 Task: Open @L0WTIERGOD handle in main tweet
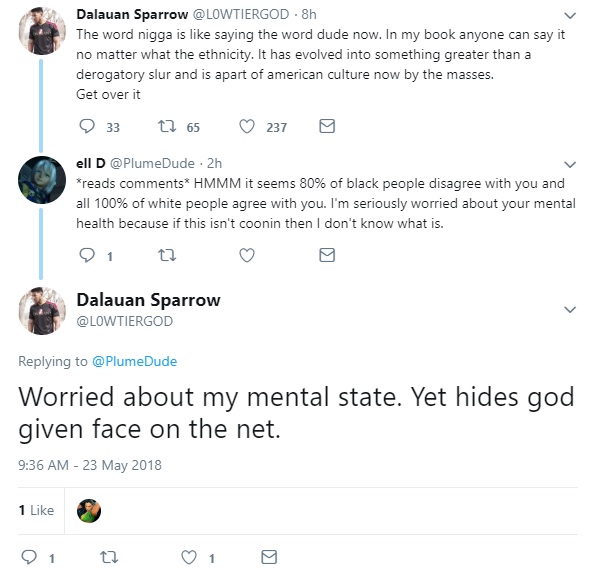pos(125,321)
